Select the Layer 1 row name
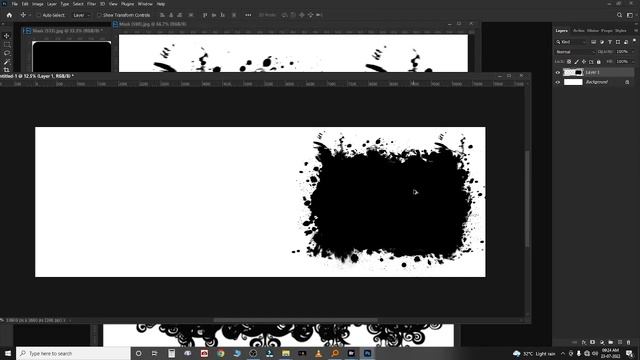This screenshot has height=360, width=640. click(x=593, y=73)
